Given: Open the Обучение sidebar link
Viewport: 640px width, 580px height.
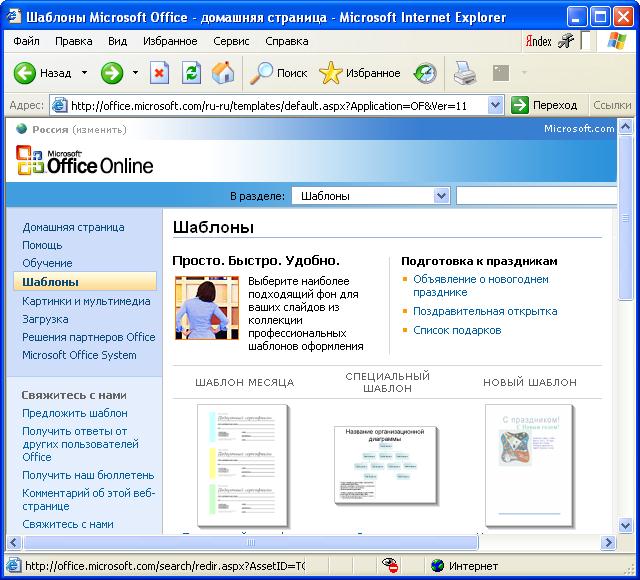Looking at the screenshot, I should point(47,263).
